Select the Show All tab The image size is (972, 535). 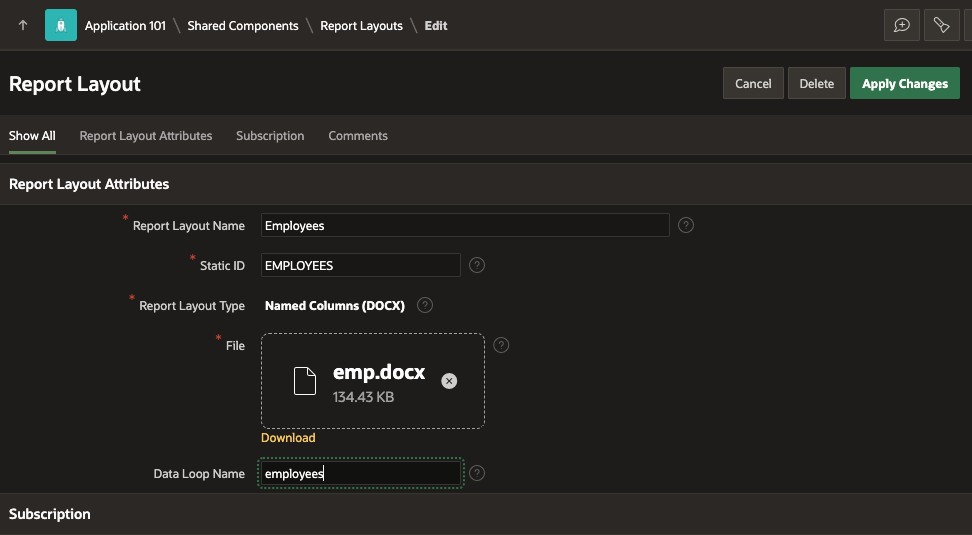(32, 136)
